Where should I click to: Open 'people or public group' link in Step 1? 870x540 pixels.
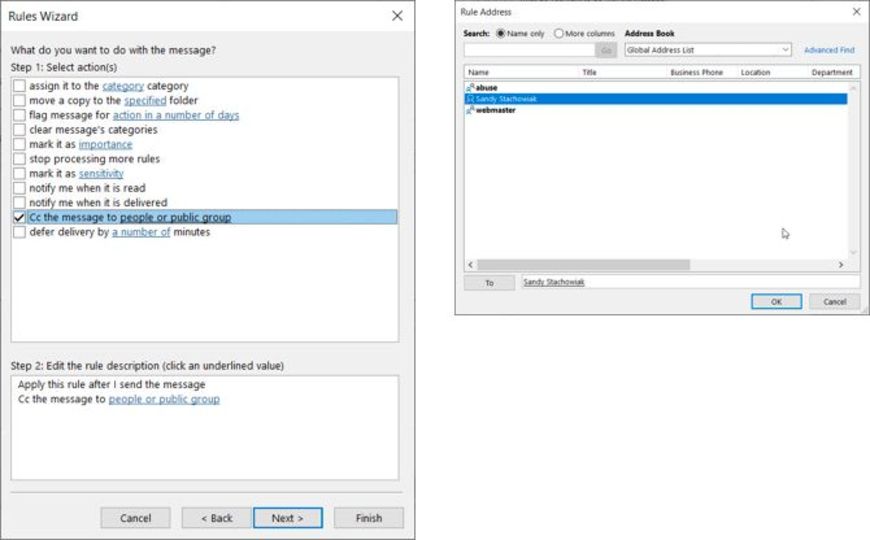175,217
